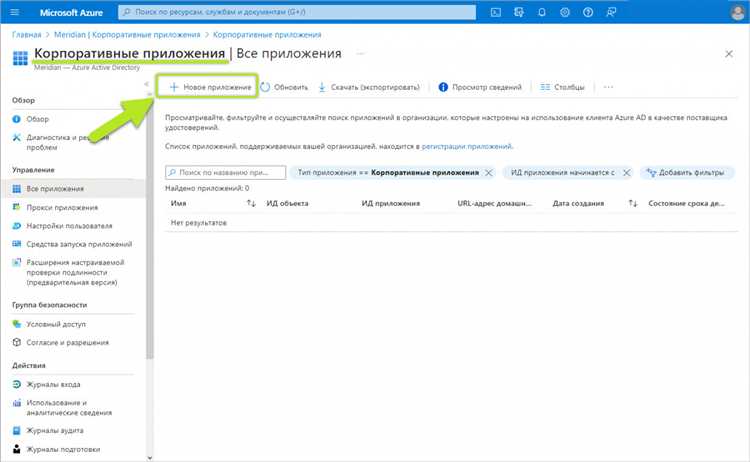This screenshot has width=750, height=462.
Task: Collapse the left navigation panel
Action: tap(146, 84)
